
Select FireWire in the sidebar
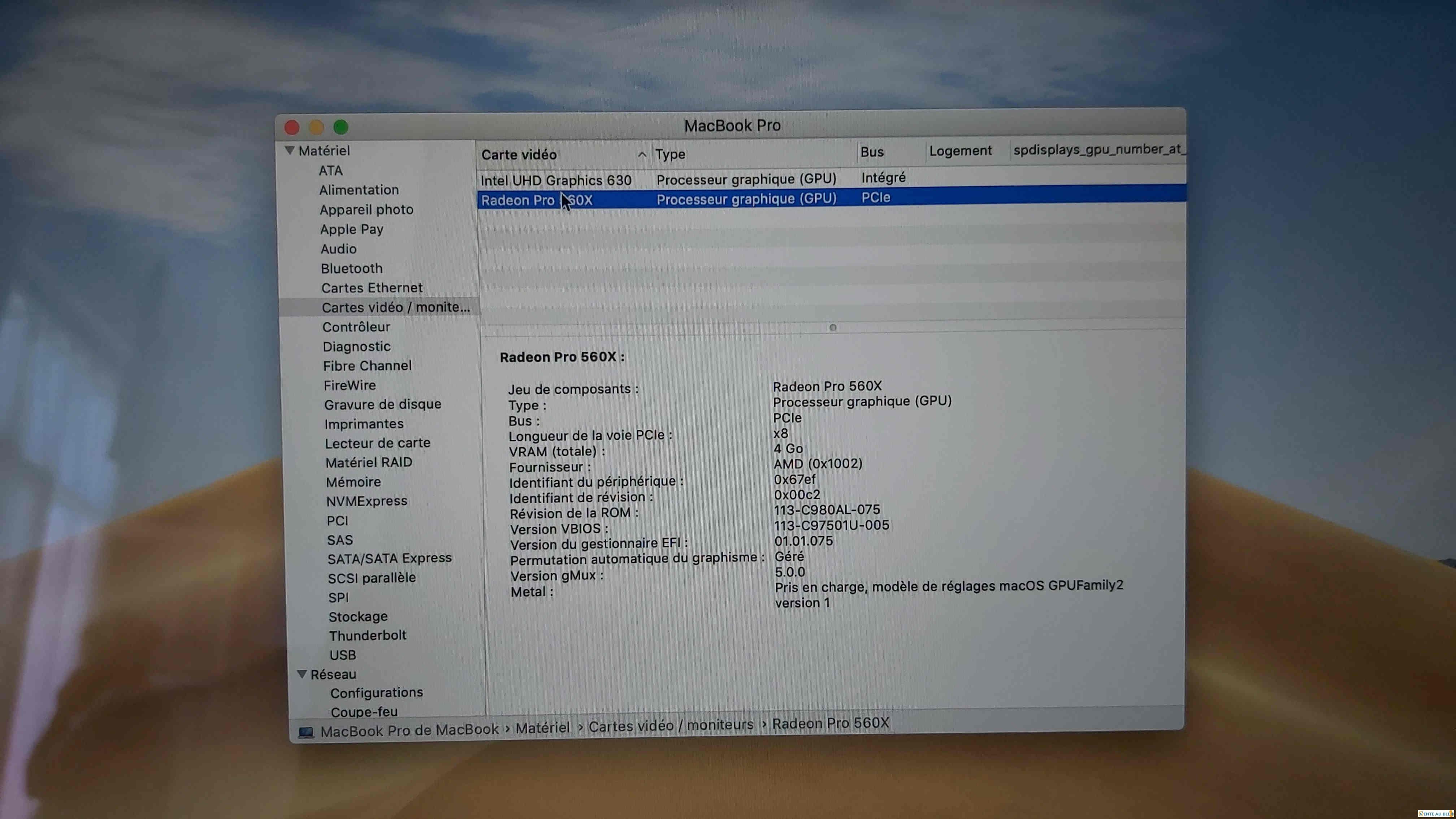pyautogui.click(x=350, y=385)
